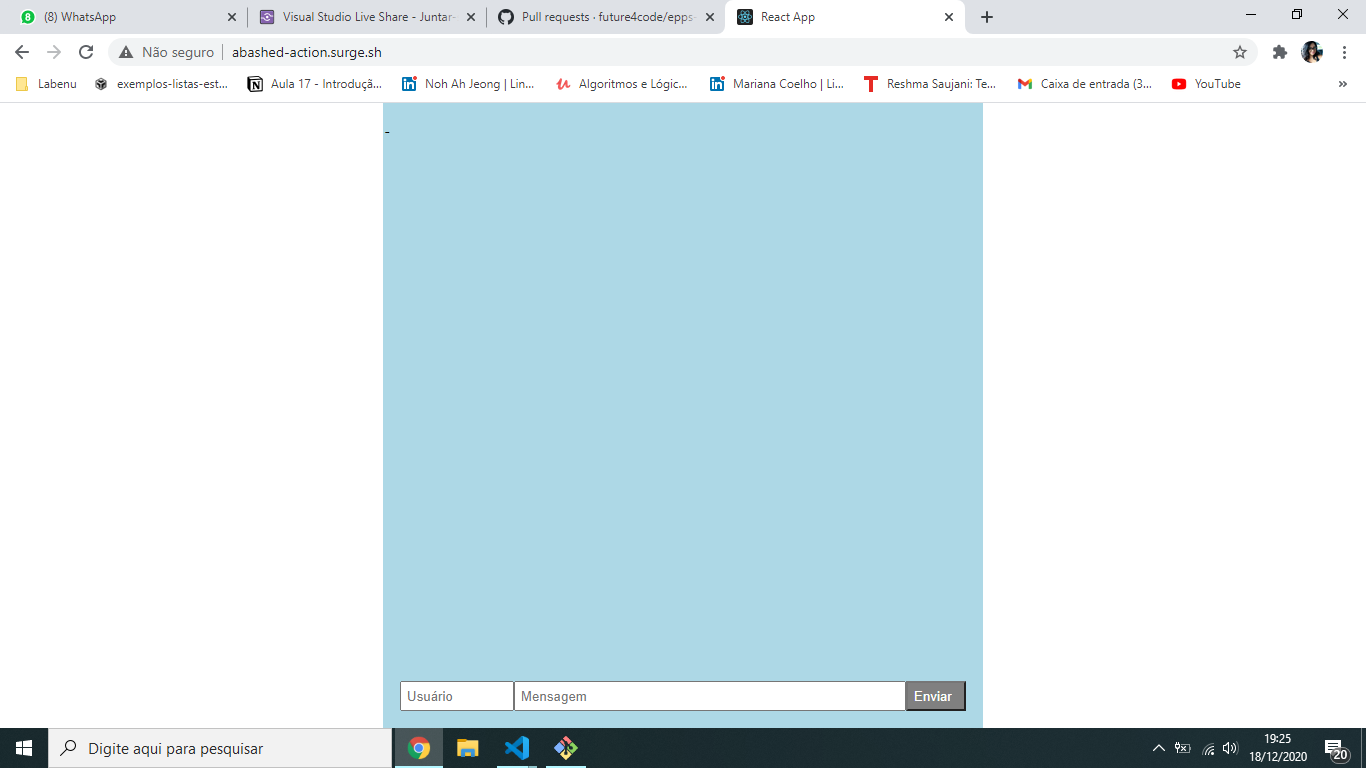Show hidden system tray icons
The height and width of the screenshot is (768, 1366).
coord(1159,748)
